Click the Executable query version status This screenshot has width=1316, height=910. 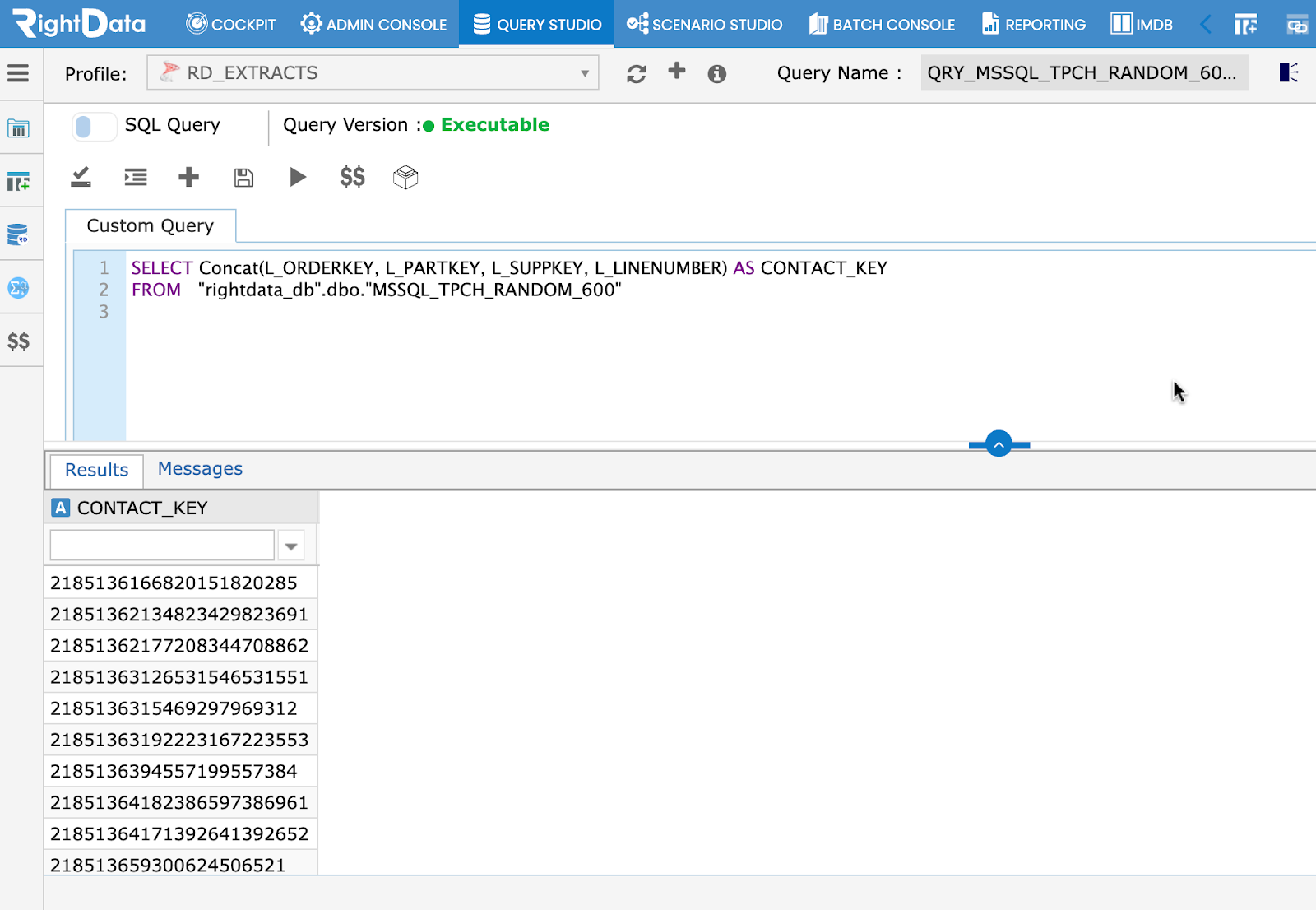495,125
